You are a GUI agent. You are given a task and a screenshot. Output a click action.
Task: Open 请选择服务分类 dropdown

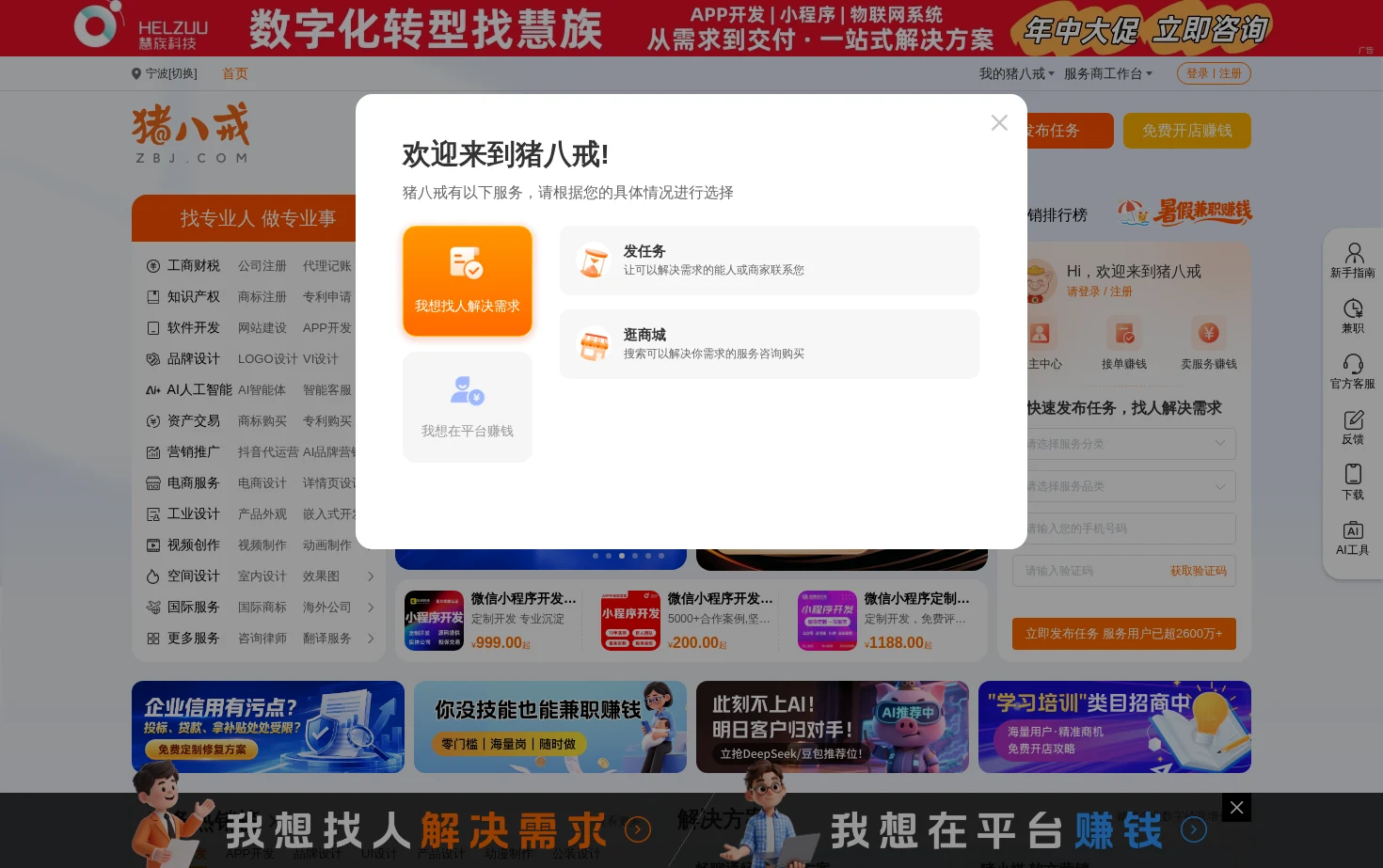click(1124, 444)
